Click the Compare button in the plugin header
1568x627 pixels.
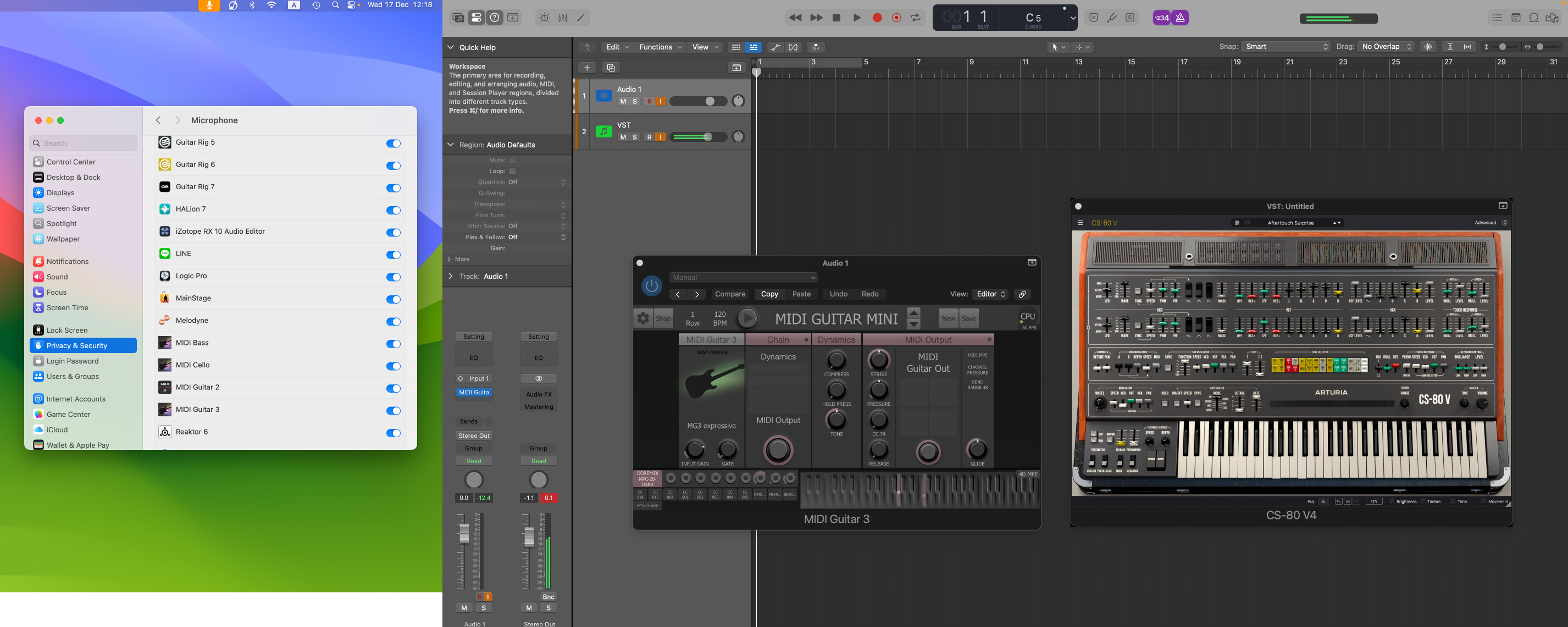729,294
